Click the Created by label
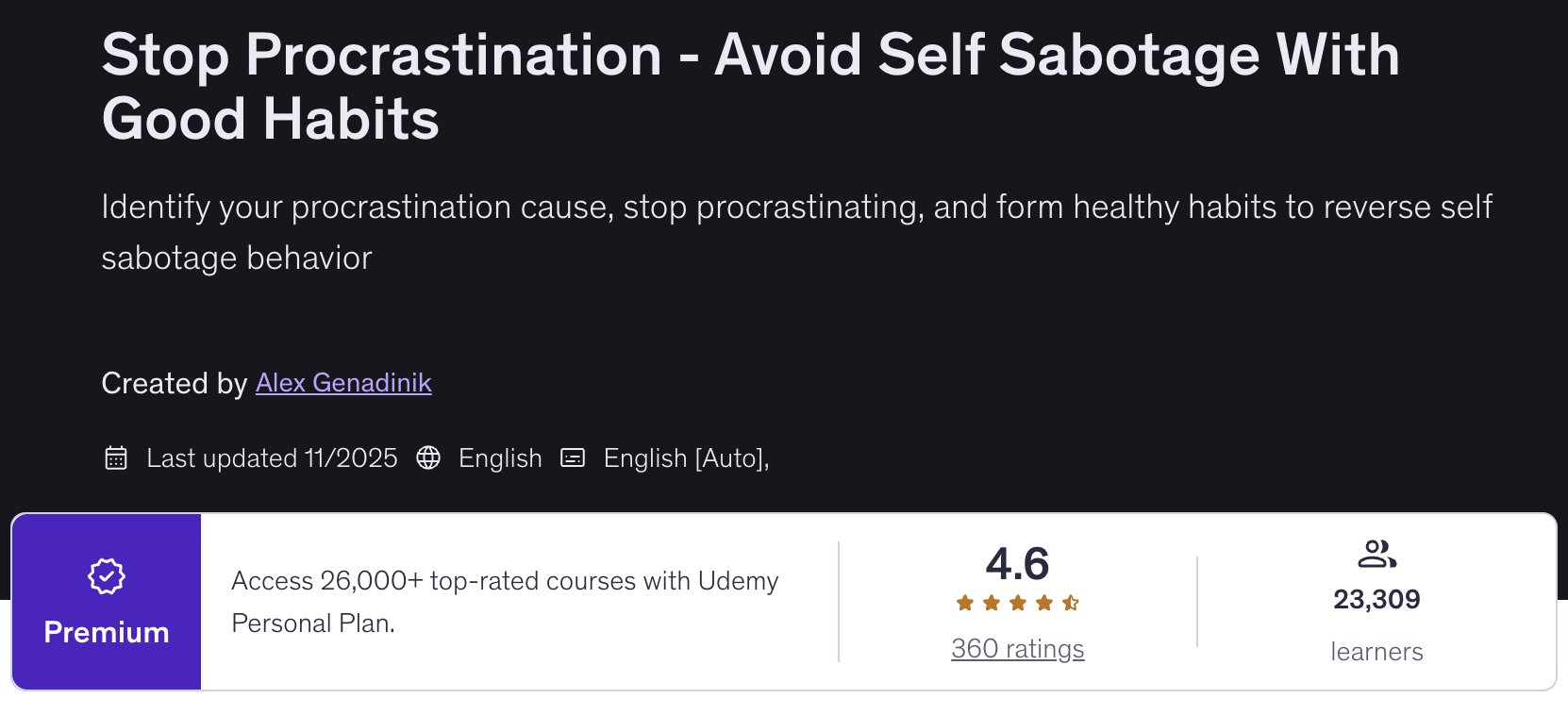This screenshot has height=715, width=1568. [175, 383]
